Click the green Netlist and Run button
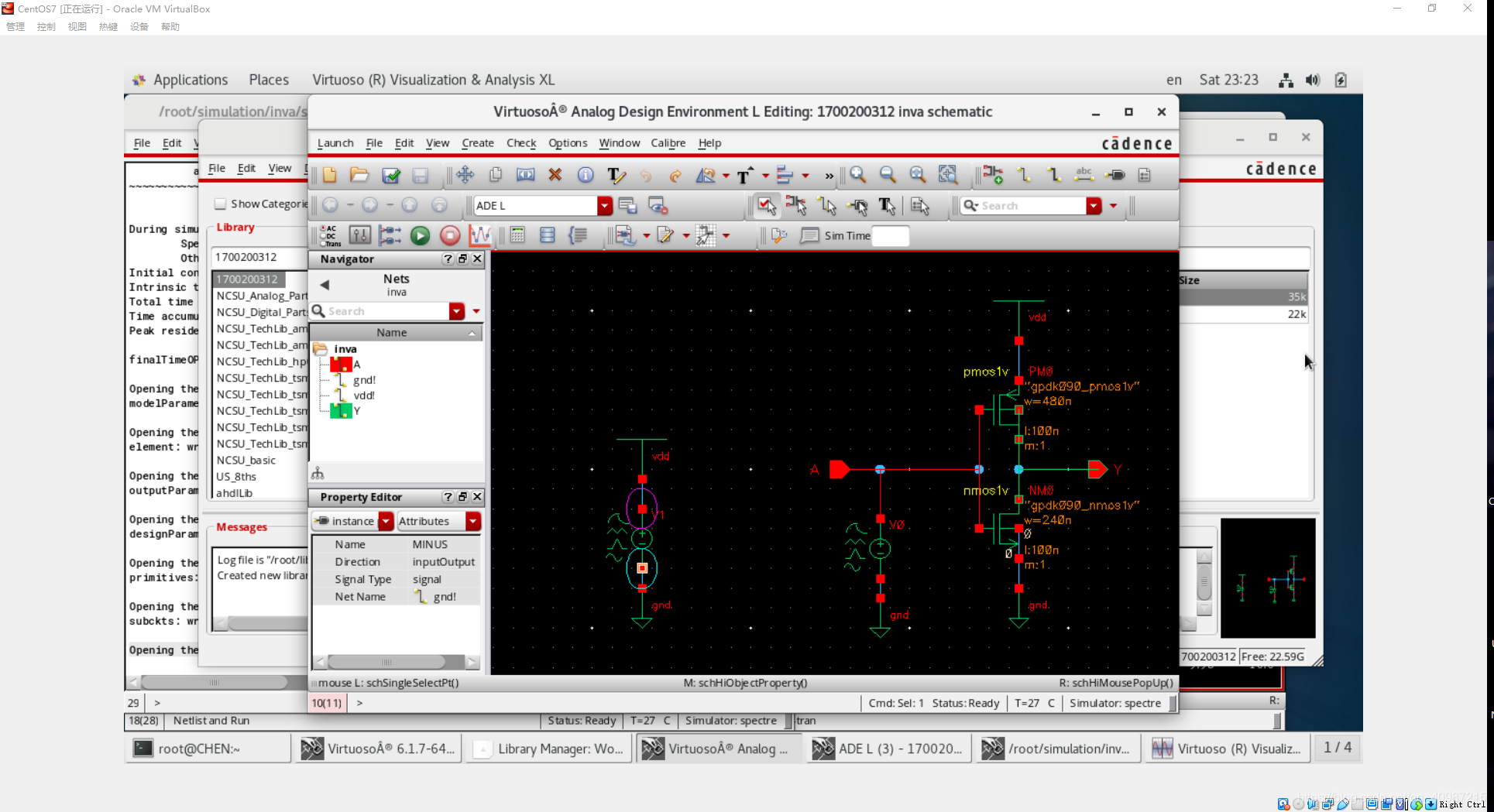The image size is (1494, 812). pyautogui.click(x=420, y=236)
